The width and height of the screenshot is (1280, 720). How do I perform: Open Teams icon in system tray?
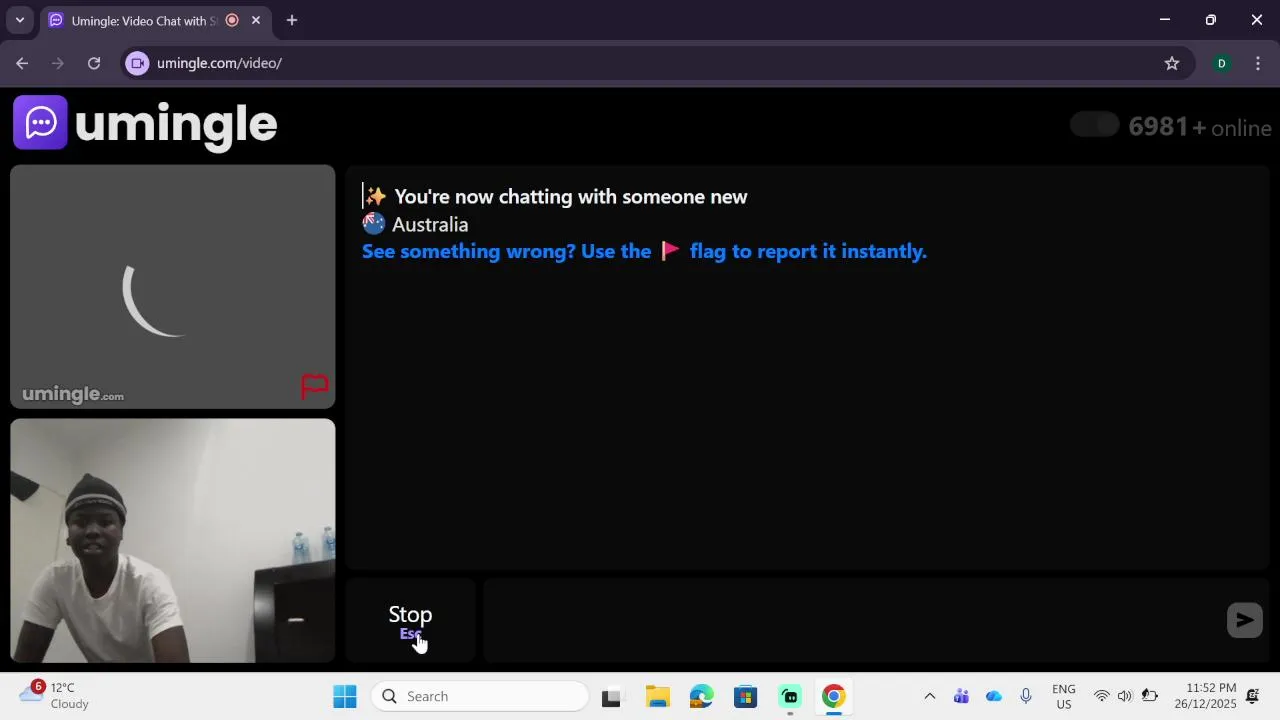pos(961,696)
